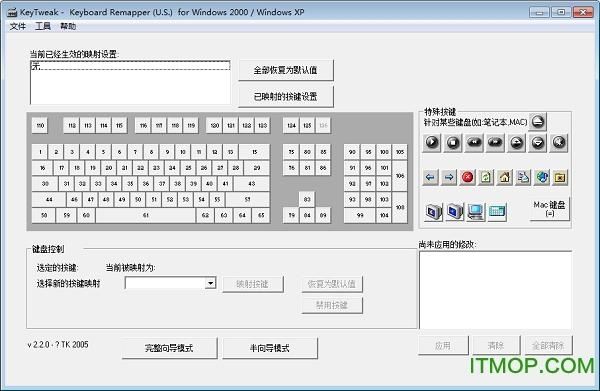This screenshot has width=600, height=391.
Task: Click the Mac 键盘 (=) button
Action: coord(549,209)
